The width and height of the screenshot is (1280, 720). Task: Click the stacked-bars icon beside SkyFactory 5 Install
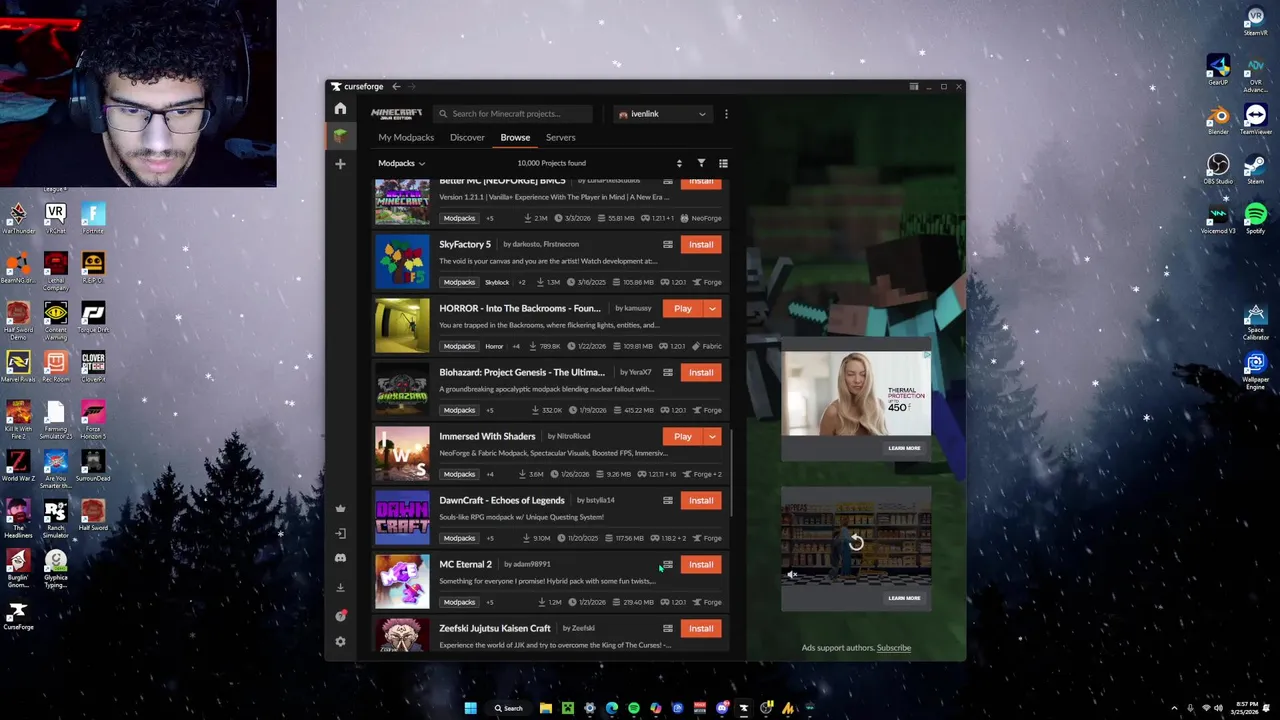click(x=667, y=244)
